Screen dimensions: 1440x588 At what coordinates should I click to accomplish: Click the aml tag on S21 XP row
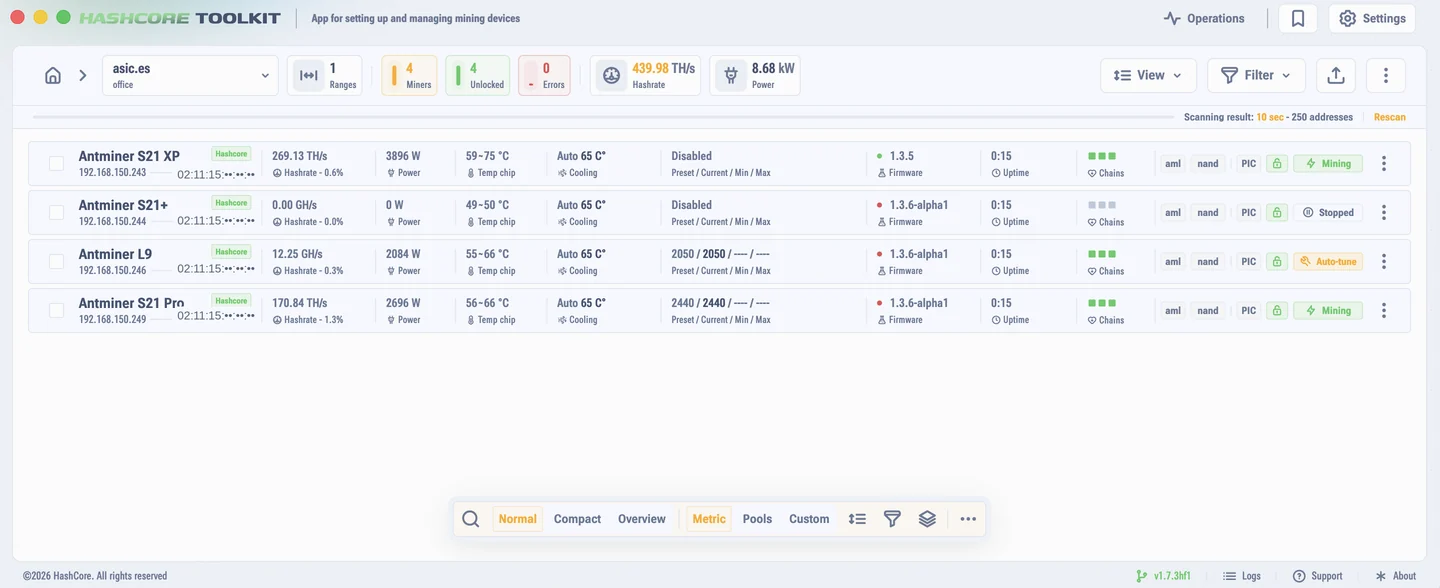point(1173,163)
